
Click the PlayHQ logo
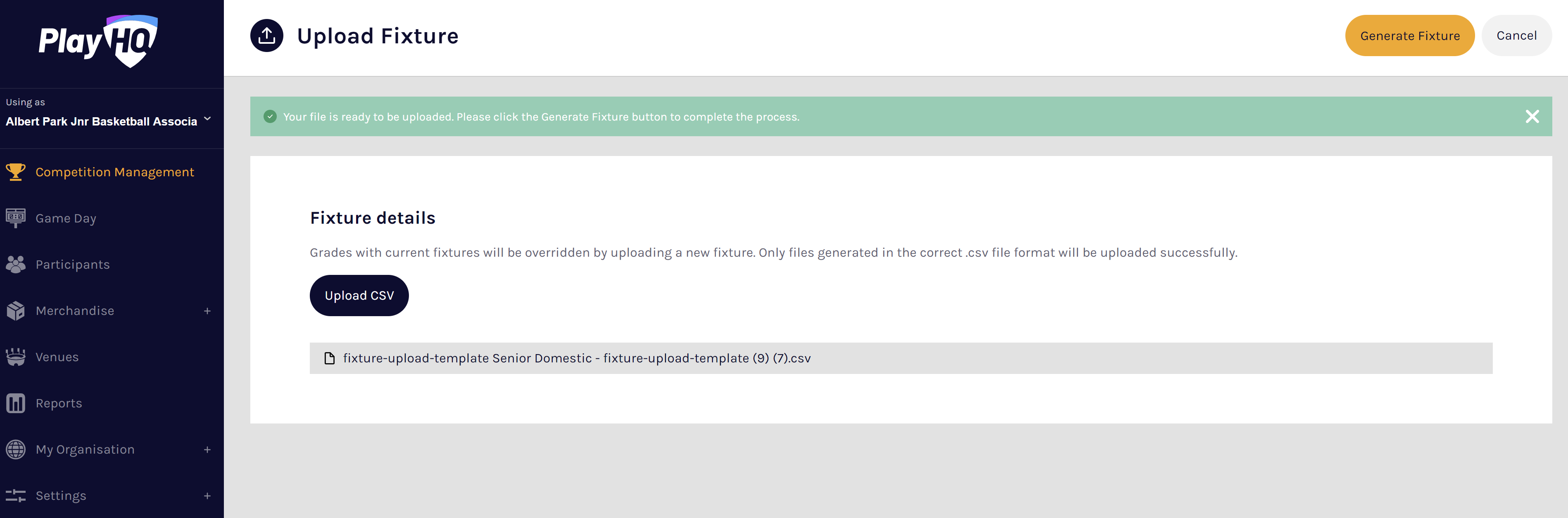coord(98,41)
